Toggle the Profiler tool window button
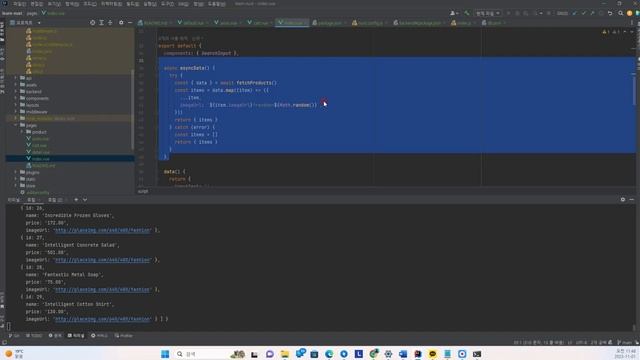The width and height of the screenshot is (640, 360). click(x=124, y=336)
